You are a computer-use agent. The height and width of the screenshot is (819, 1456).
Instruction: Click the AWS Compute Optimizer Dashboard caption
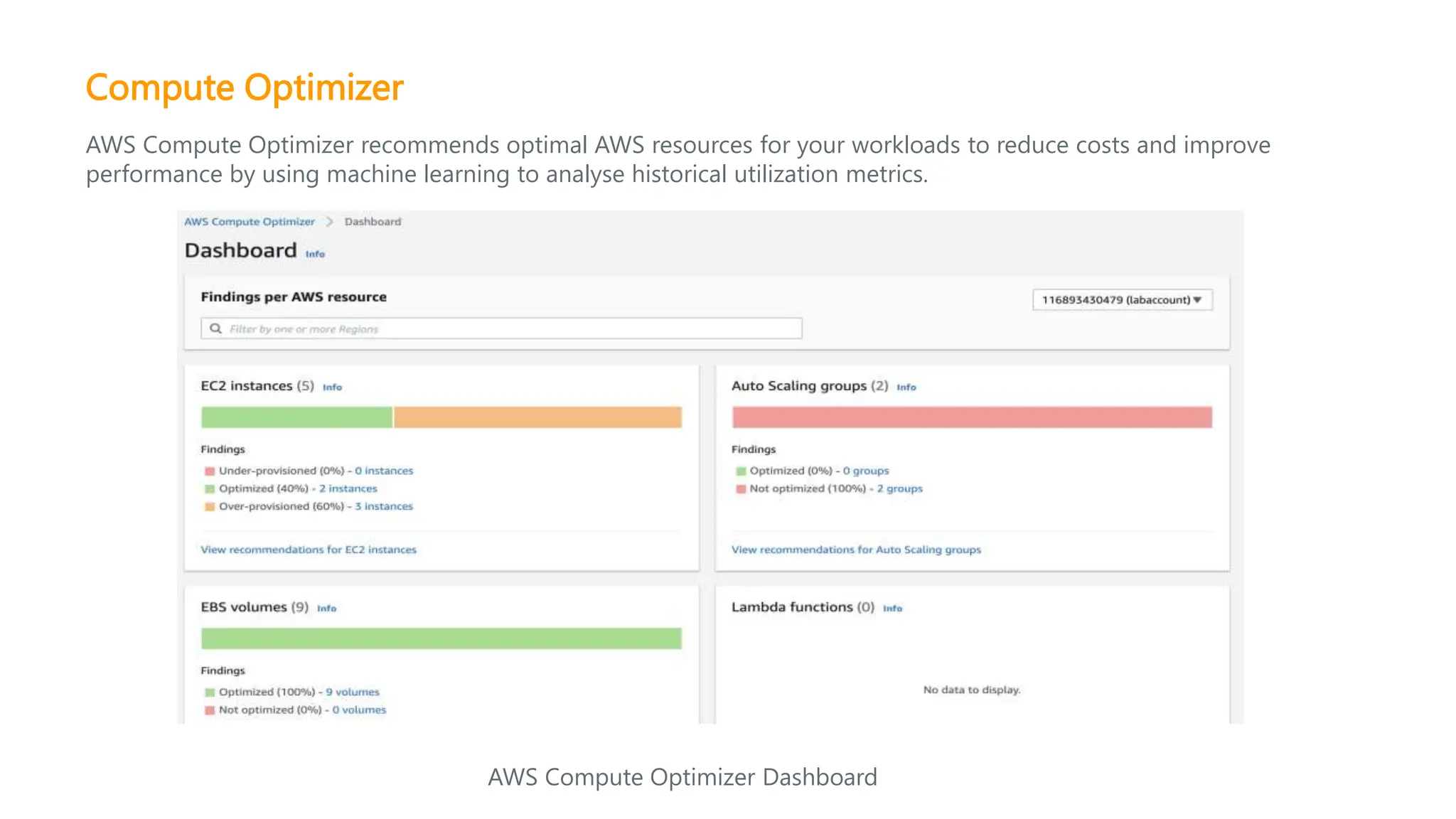[x=682, y=777]
